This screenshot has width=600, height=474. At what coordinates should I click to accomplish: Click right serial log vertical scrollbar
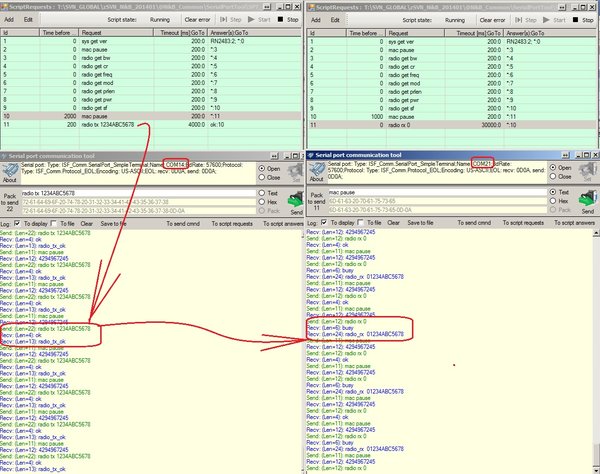pyautogui.click(x=596, y=351)
